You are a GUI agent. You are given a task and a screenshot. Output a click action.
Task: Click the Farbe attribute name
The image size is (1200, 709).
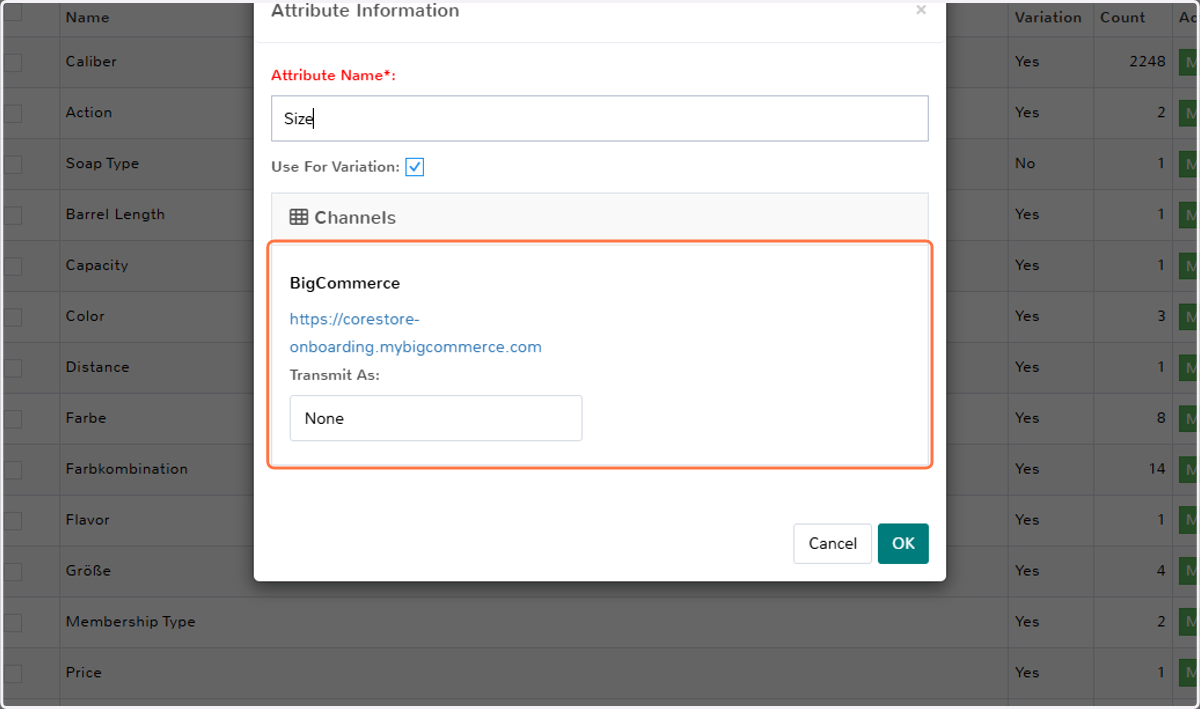coord(86,419)
